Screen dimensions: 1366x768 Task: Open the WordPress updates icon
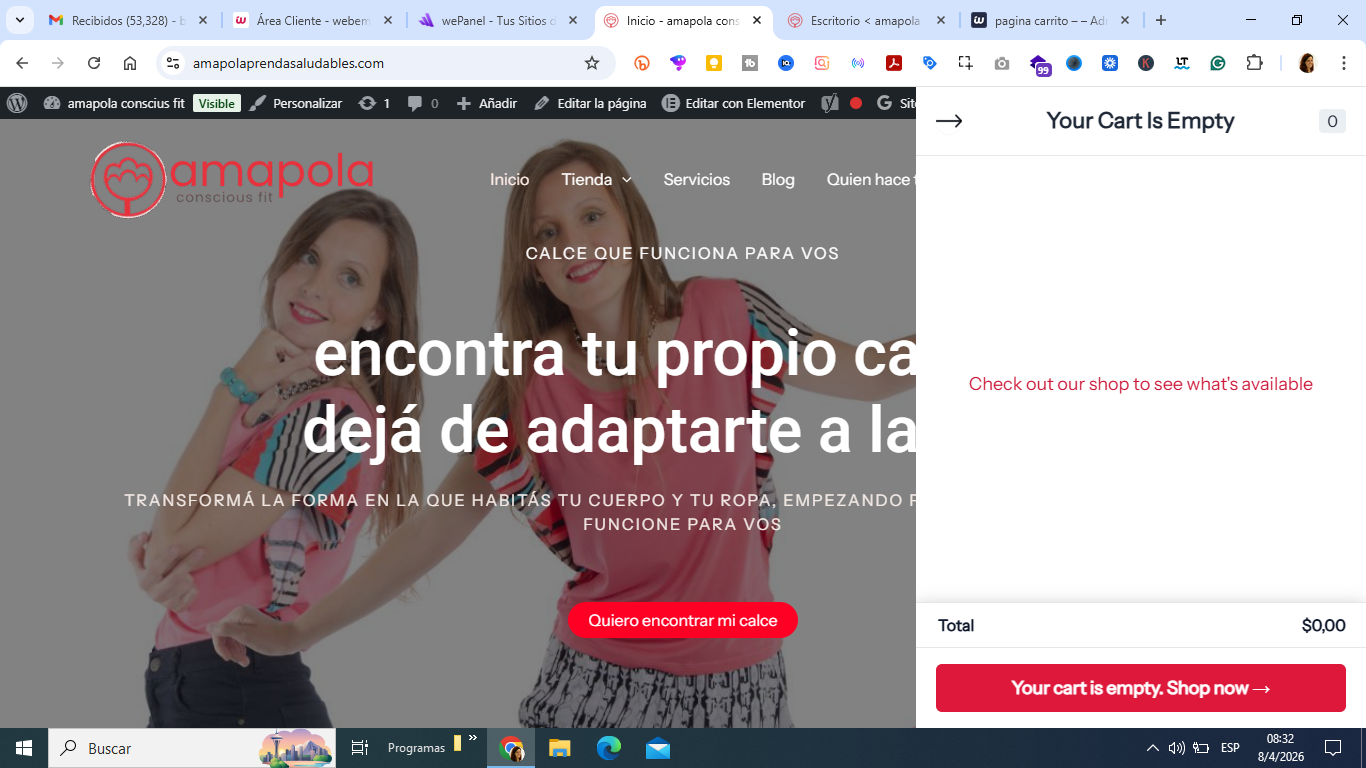[373, 103]
